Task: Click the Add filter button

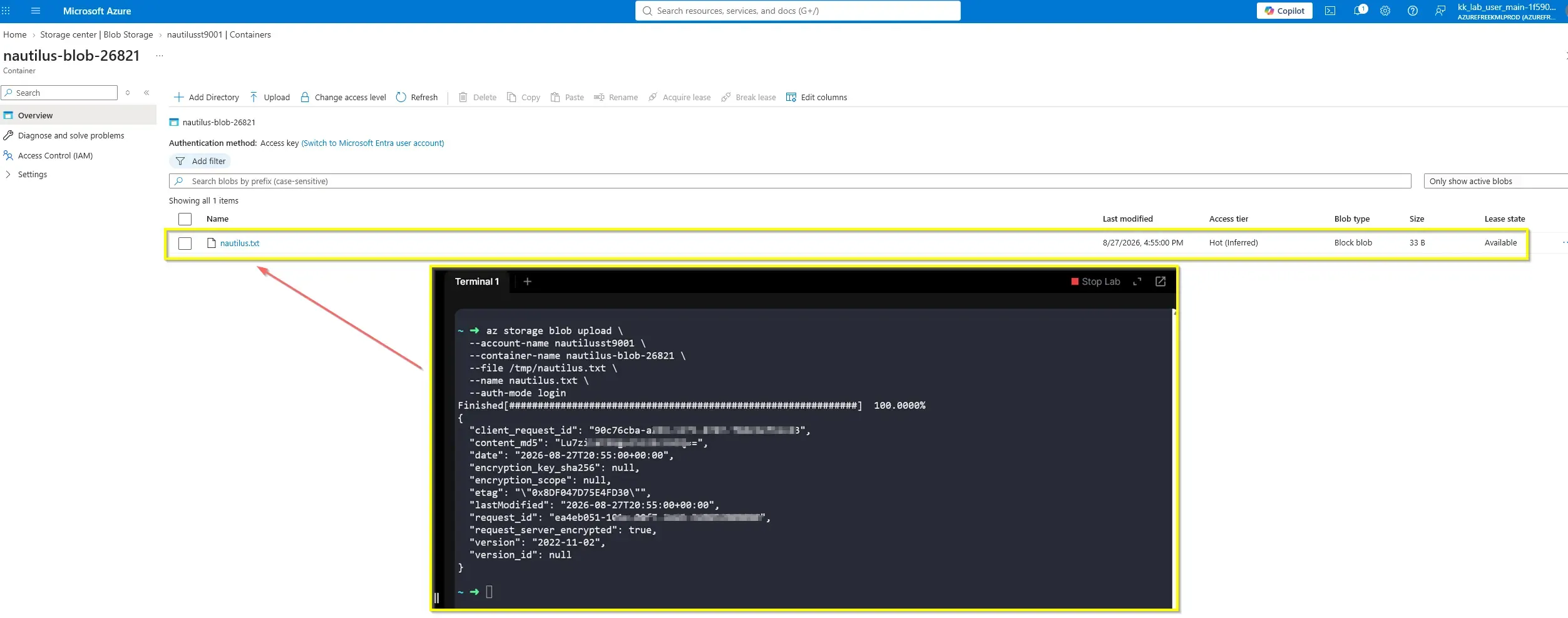Action: pyautogui.click(x=200, y=161)
